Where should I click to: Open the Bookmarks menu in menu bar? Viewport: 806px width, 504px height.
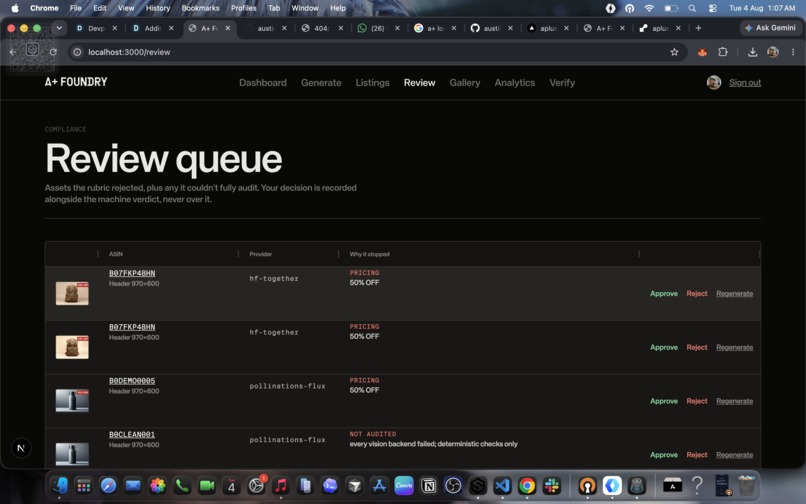[200, 8]
